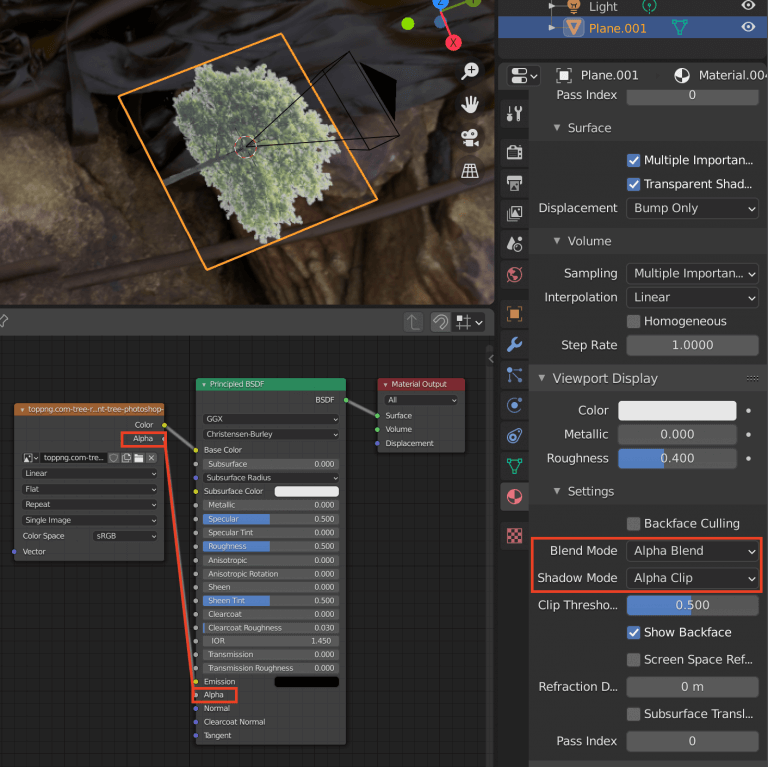Click the zoom viewport magnifier icon
The height and width of the screenshot is (767, 768).
470,71
